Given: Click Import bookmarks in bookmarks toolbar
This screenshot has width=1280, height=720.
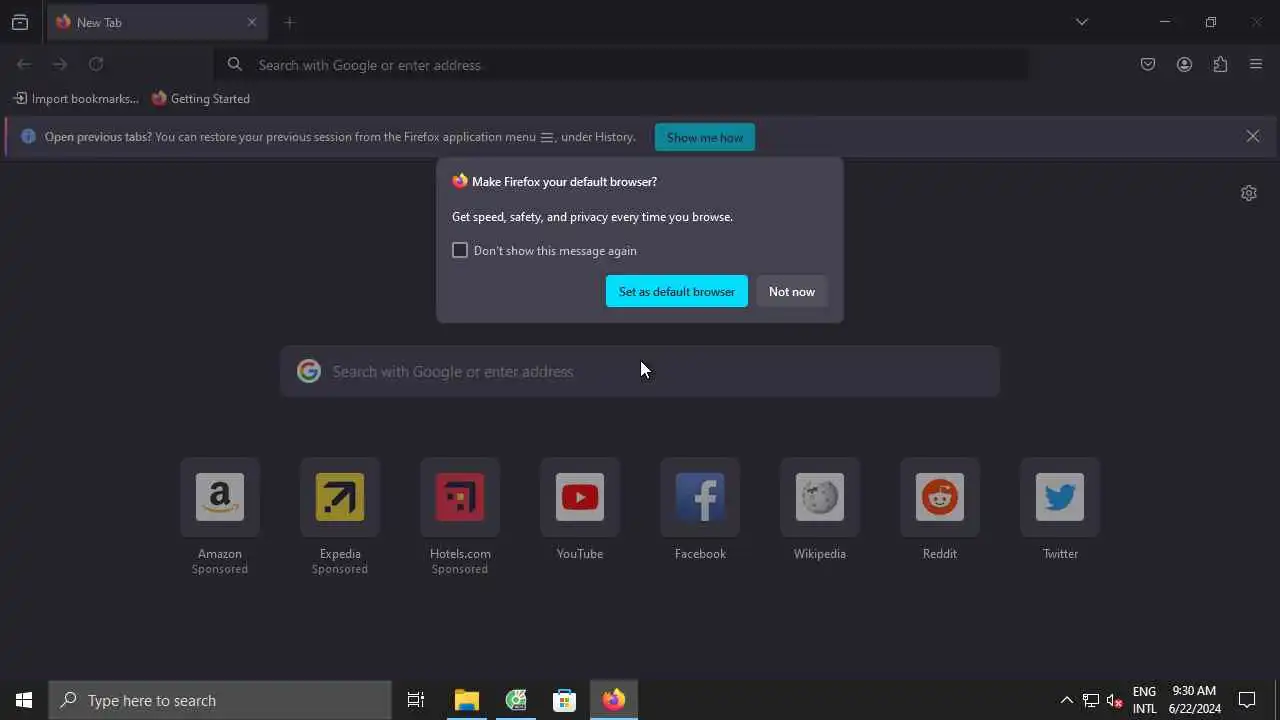Looking at the screenshot, I should [x=76, y=98].
